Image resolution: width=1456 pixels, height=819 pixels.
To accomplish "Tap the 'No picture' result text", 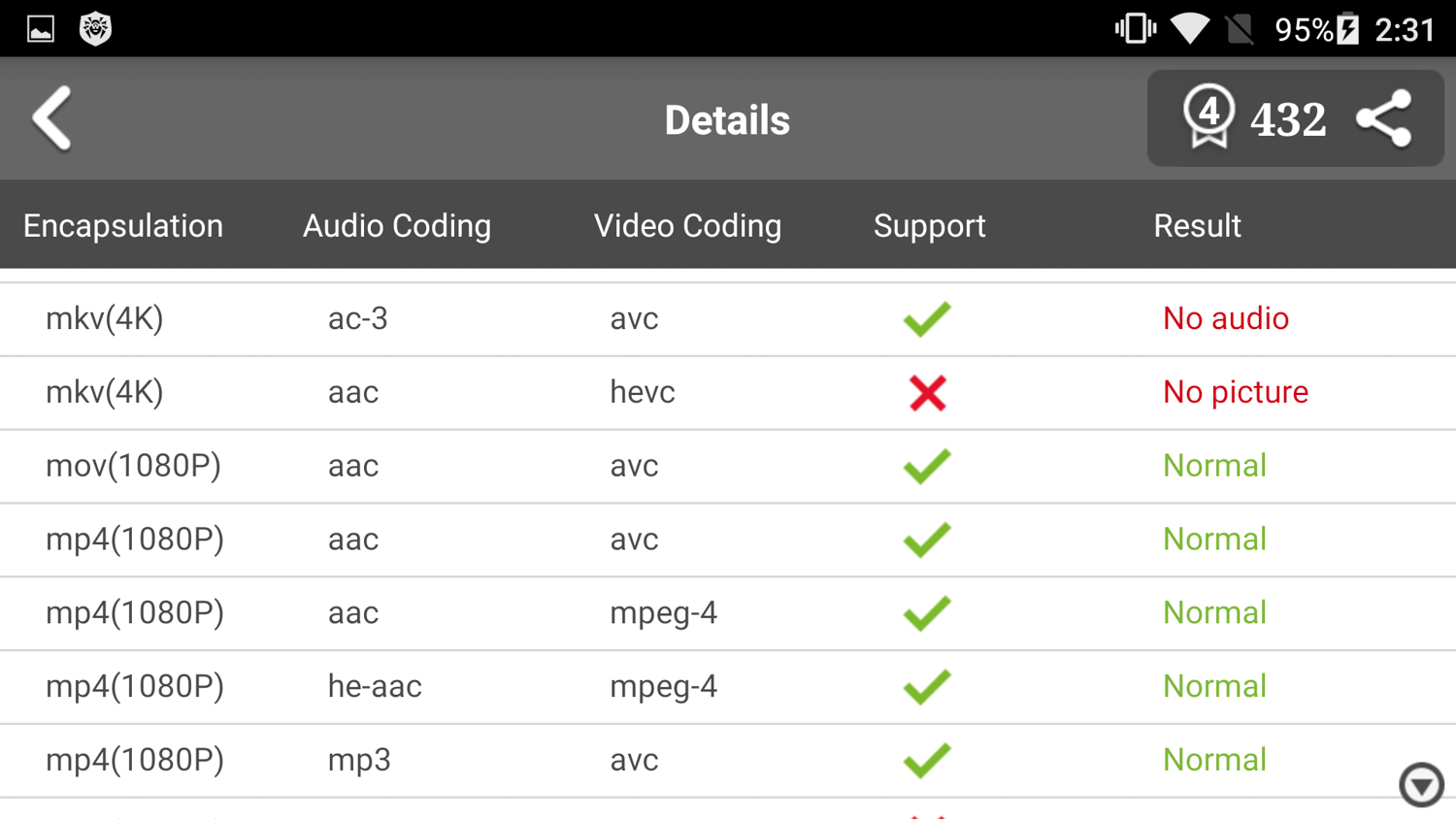I will tap(1235, 393).
